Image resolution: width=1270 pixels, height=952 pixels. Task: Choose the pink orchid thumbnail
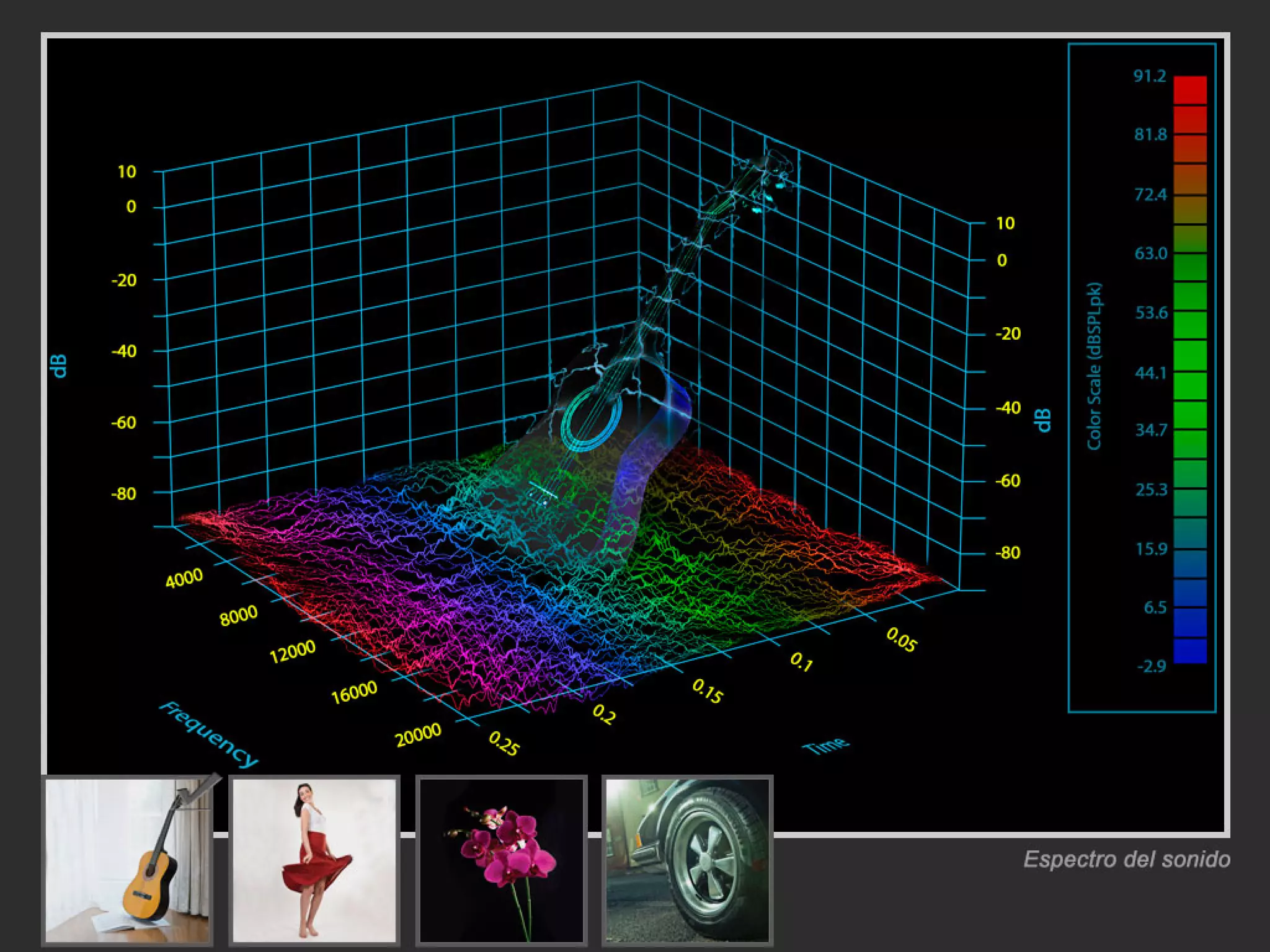point(502,862)
